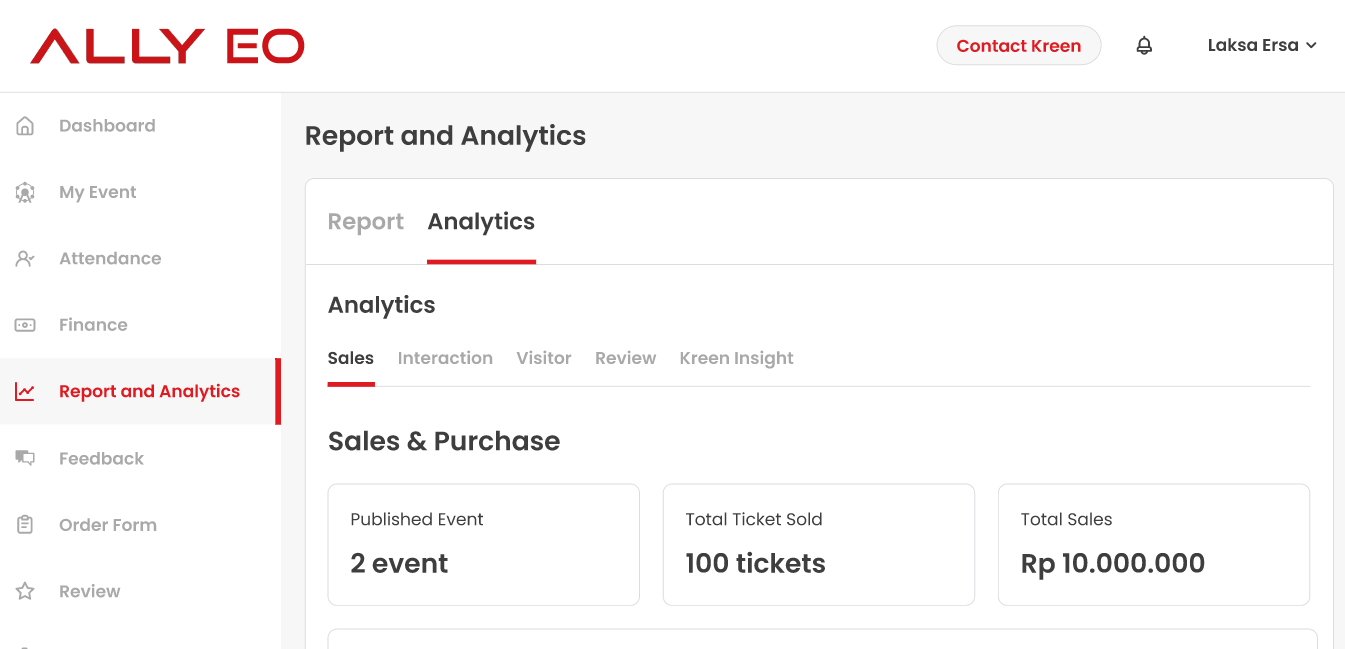Click the Attendance person icon
Image resolution: width=1345 pixels, height=649 pixels.
[25, 259]
